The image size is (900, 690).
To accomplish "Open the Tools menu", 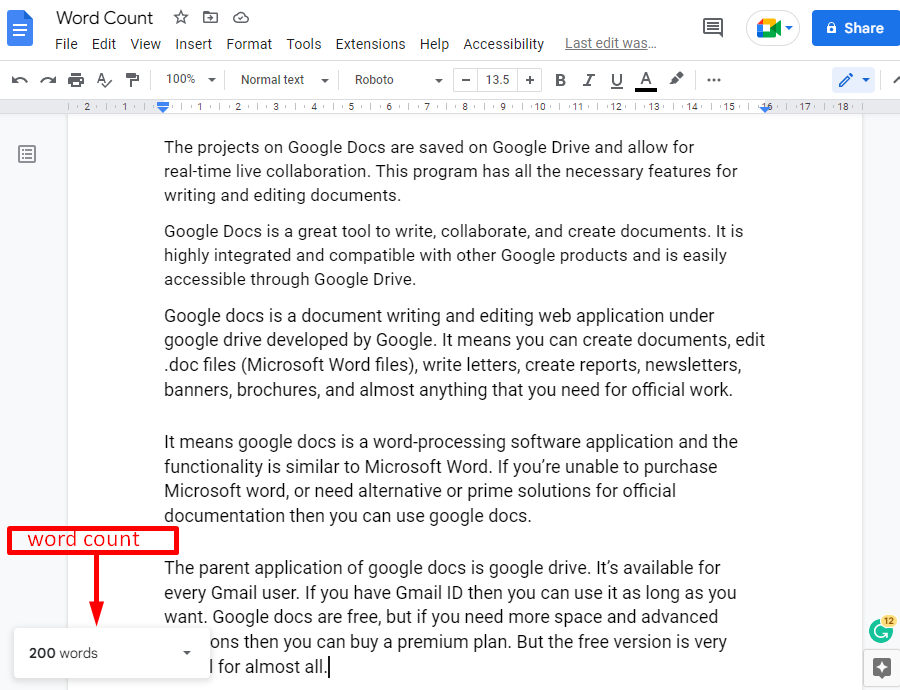I will tap(304, 44).
